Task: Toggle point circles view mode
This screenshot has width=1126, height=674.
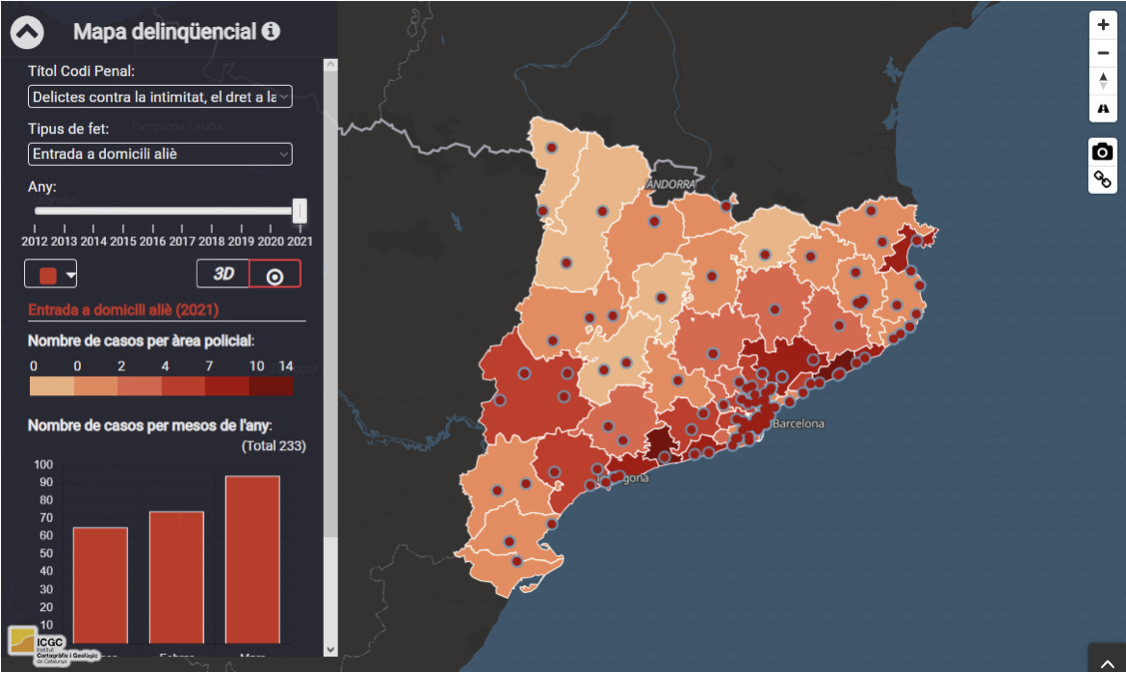Action: (275, 274)
